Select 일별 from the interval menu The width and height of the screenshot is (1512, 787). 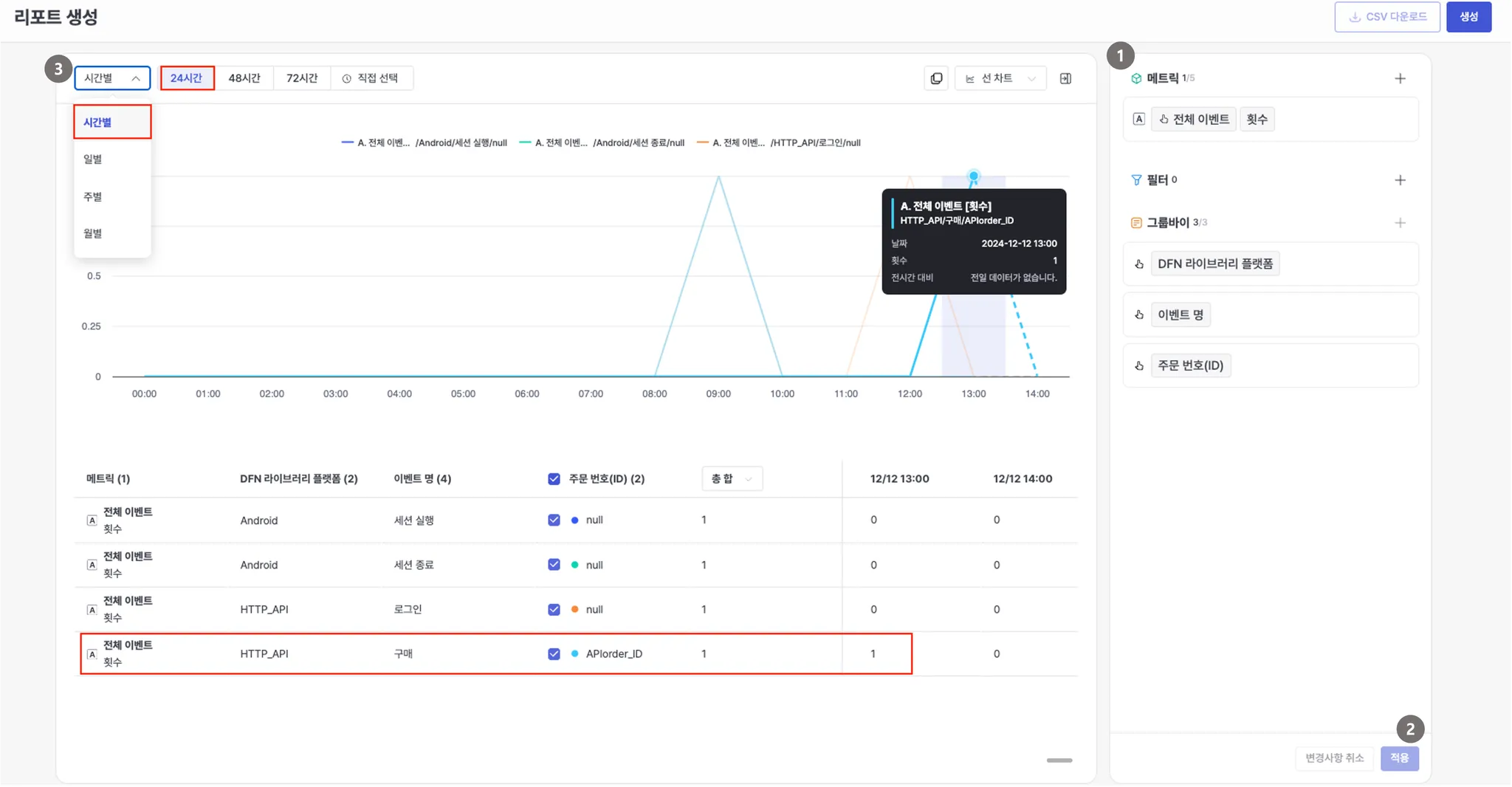point(93,159)
